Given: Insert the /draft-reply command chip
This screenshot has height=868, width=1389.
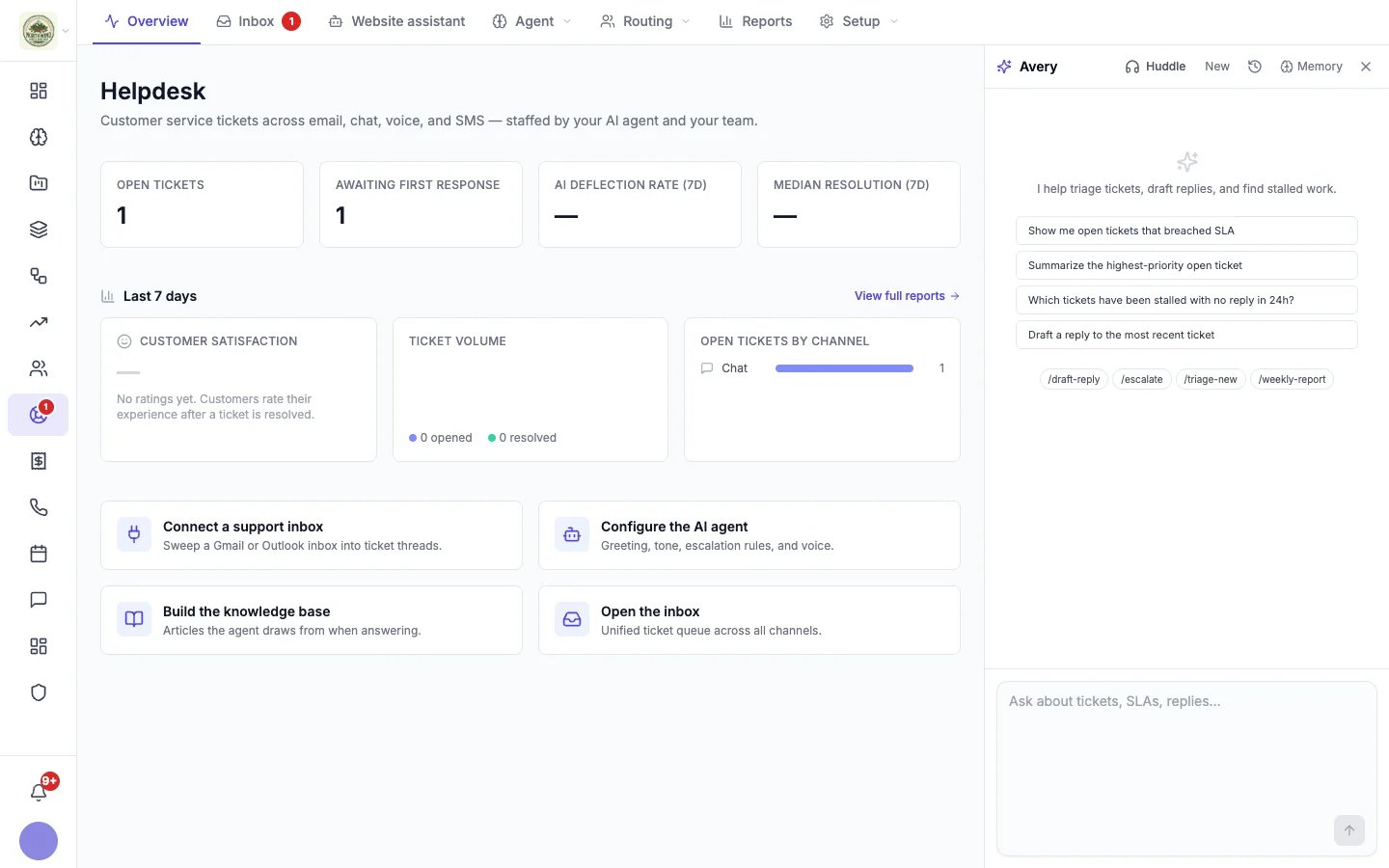Looking at the screenshot, I should 1074,379.
